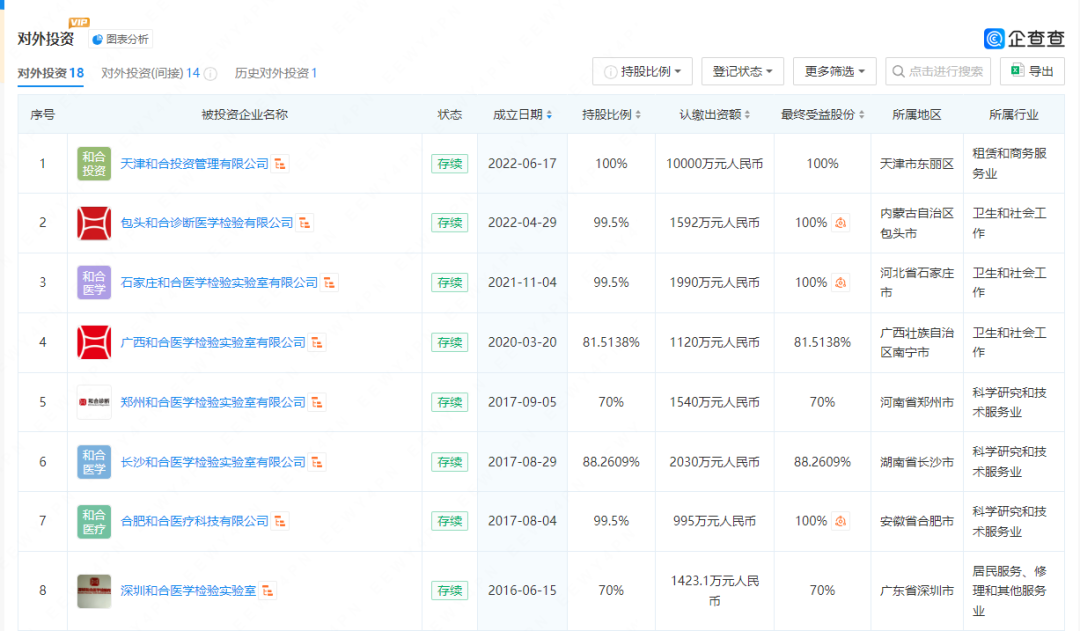Open the 持股比例 filter dropdown
Image resolution: width=1080 pixels, height=631 pixels.
pyautogui.click(x=642, y=72)
